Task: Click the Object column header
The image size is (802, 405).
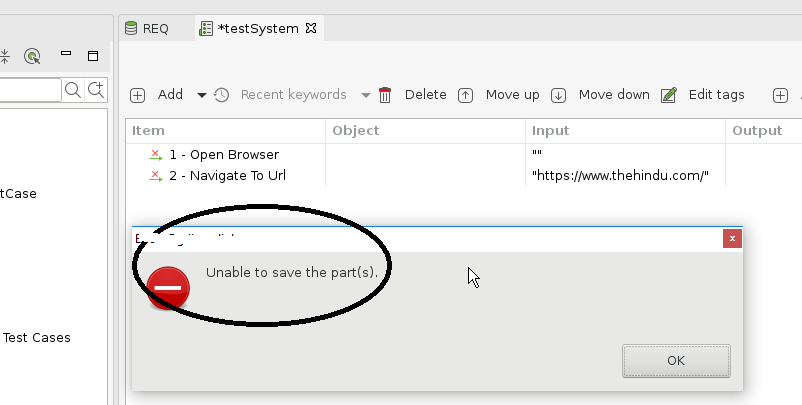Action: click(x=356, y=131)
